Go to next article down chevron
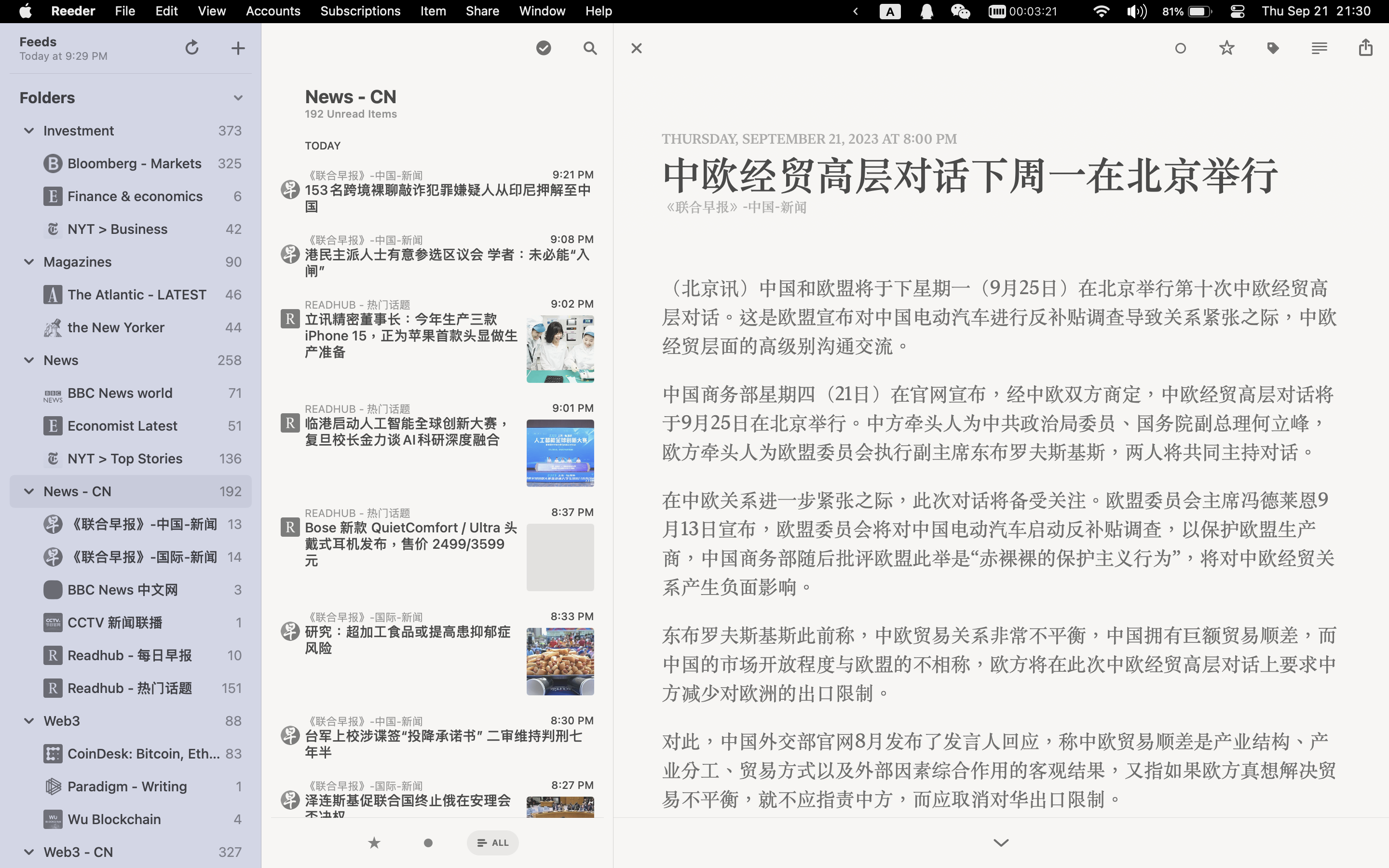 pos(1001,843)
